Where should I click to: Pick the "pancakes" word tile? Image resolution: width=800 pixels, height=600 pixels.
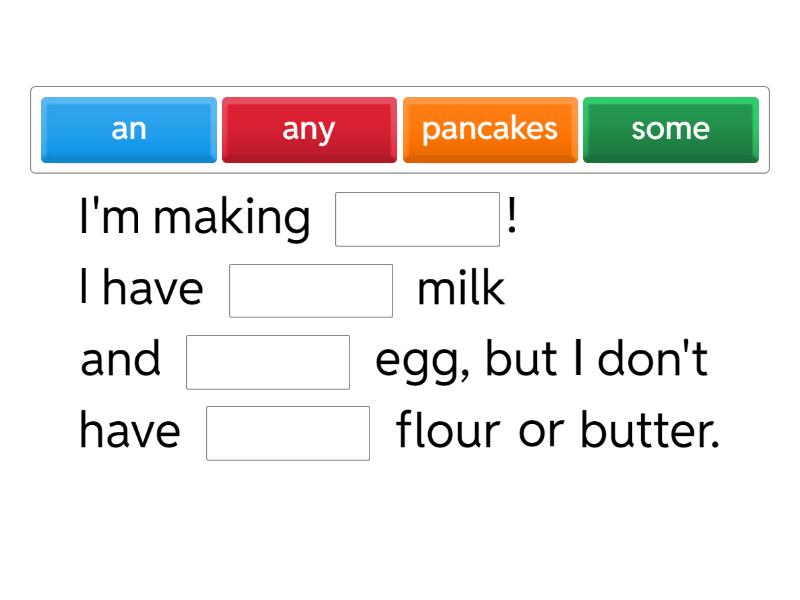490,129
